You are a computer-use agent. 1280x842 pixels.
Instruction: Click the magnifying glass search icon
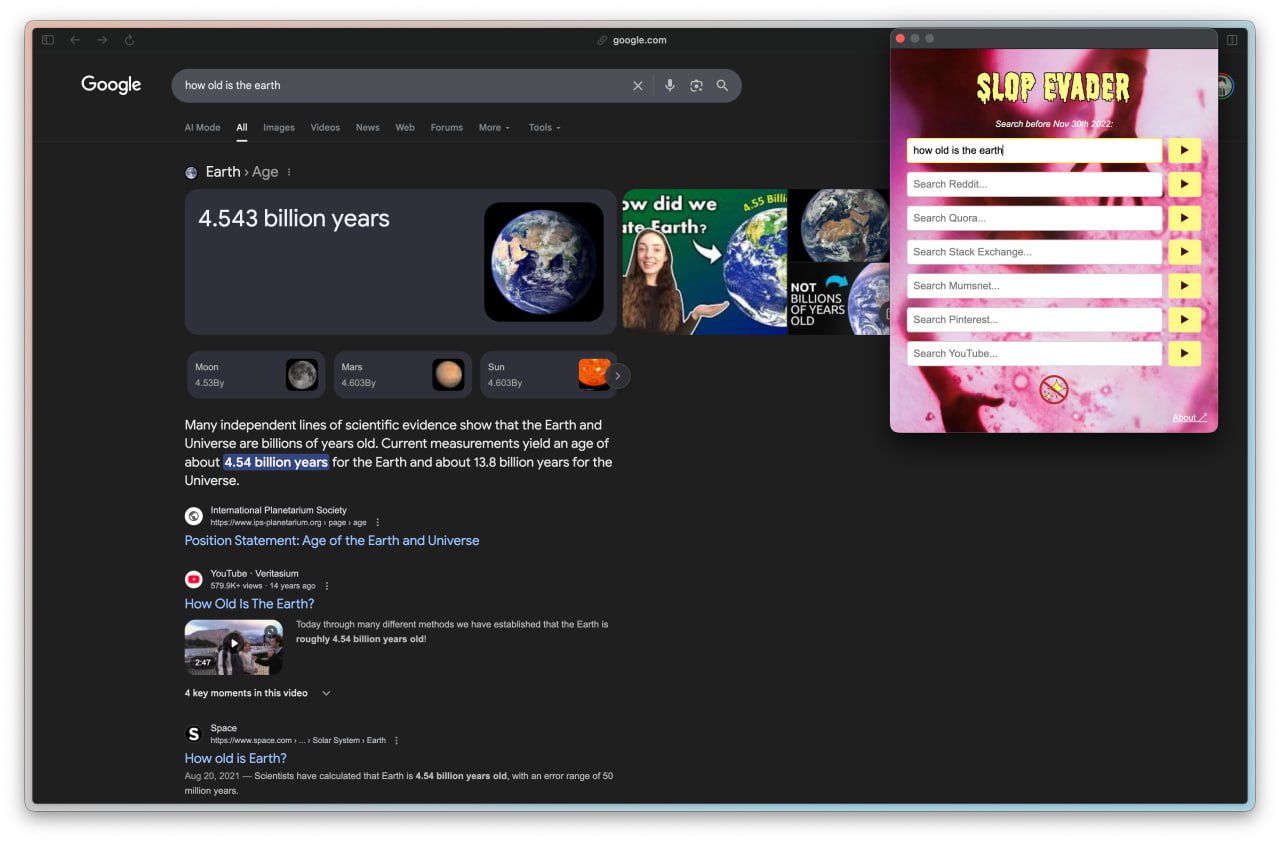coord(722,86)
